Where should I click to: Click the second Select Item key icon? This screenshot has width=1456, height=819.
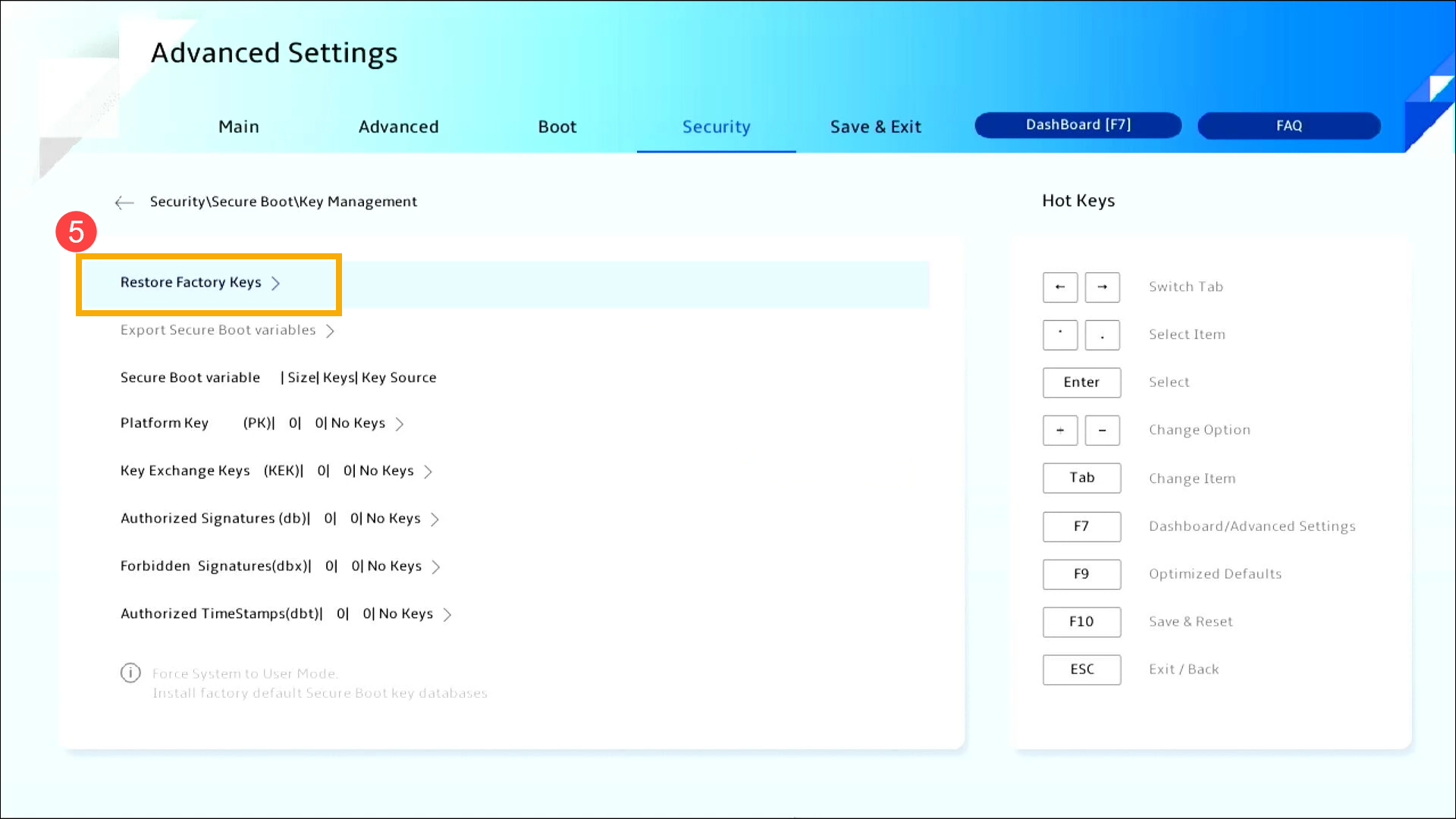coord(1102,334)
